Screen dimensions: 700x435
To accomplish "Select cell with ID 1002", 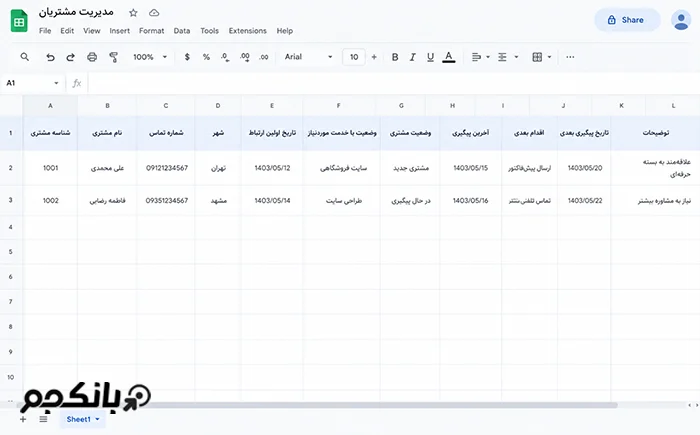I will click(x=50, y=201).
